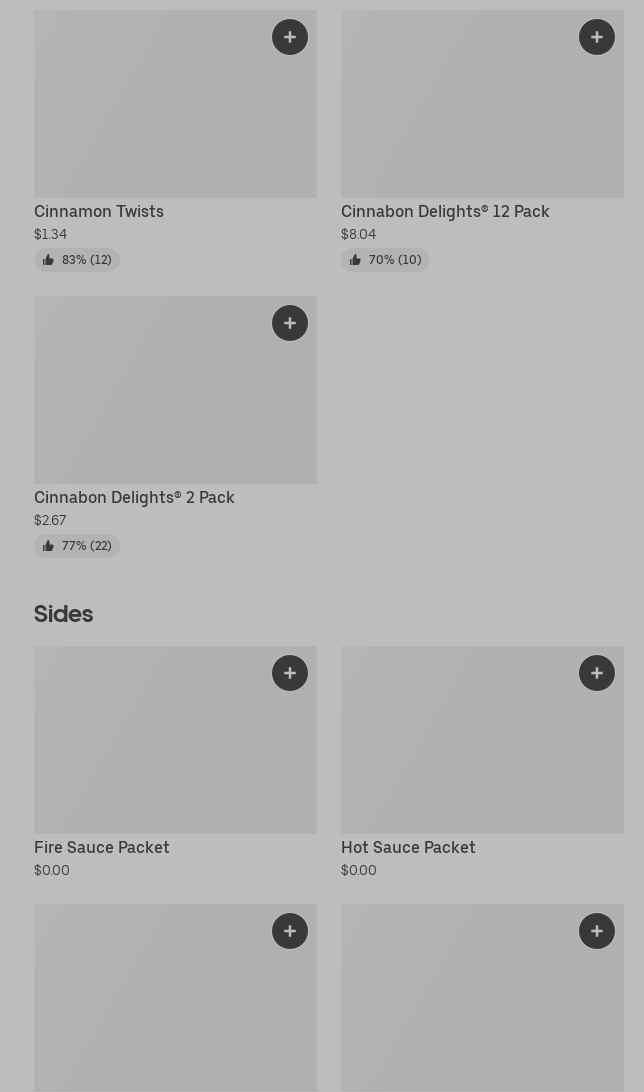Add Cinnabon Delights 2 Pack to cart
The width and height of the screenshot is (644, 1092).
click(290, 323)
